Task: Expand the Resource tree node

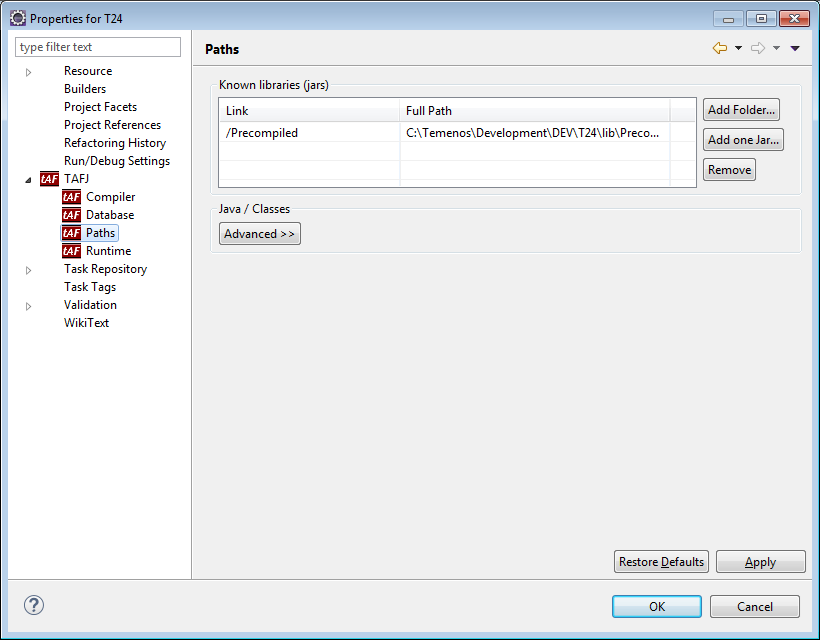Action: (x=29, y=72)
